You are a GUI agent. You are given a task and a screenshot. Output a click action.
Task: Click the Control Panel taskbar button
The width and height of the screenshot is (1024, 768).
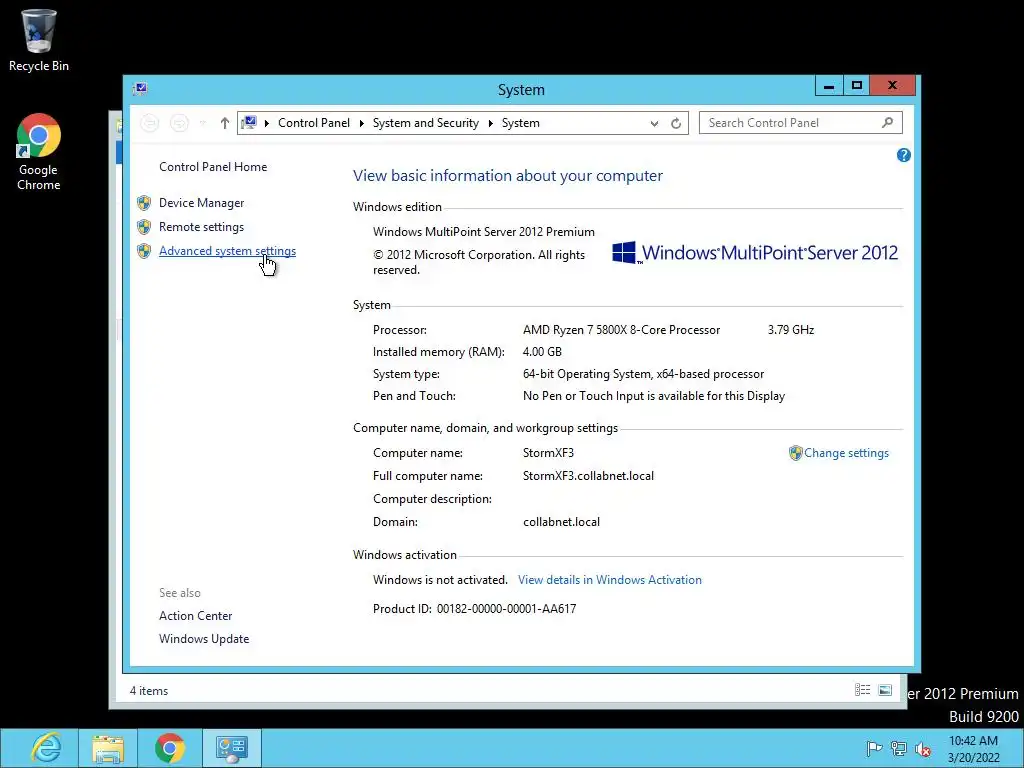232,748
